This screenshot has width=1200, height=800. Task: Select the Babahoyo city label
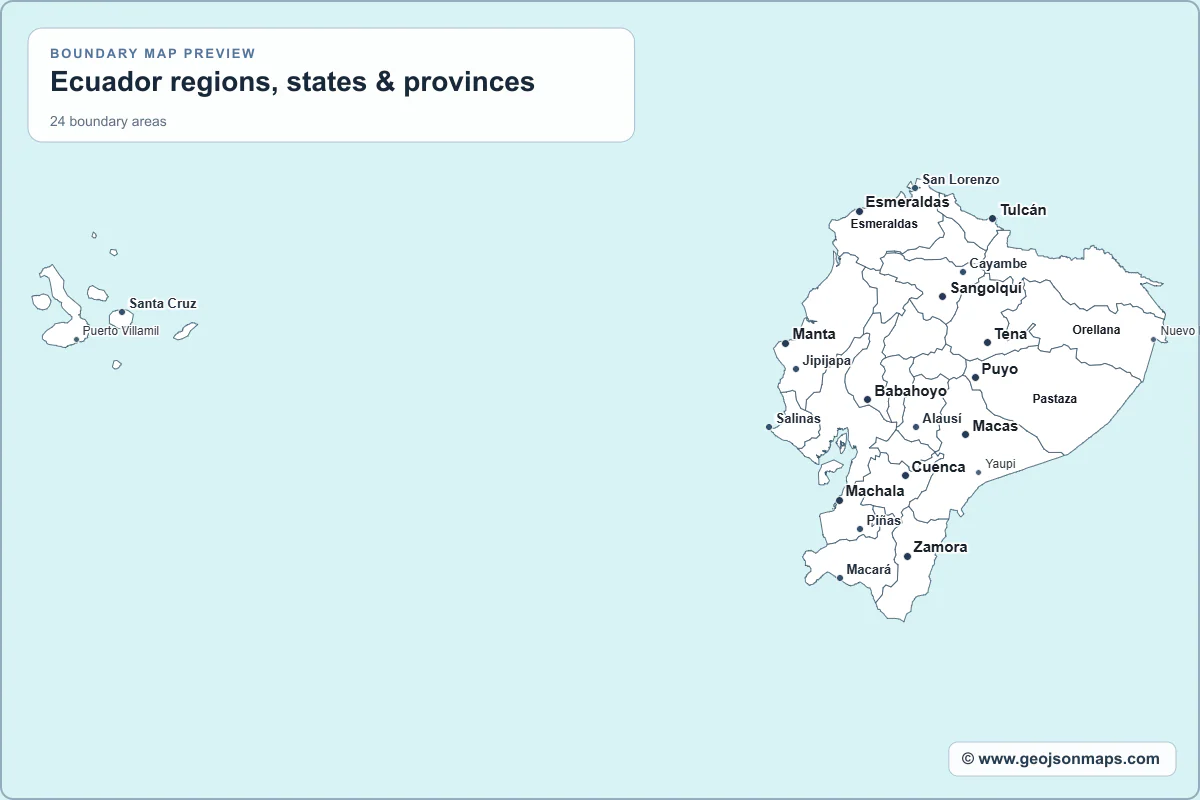click(x=910, y=391)
